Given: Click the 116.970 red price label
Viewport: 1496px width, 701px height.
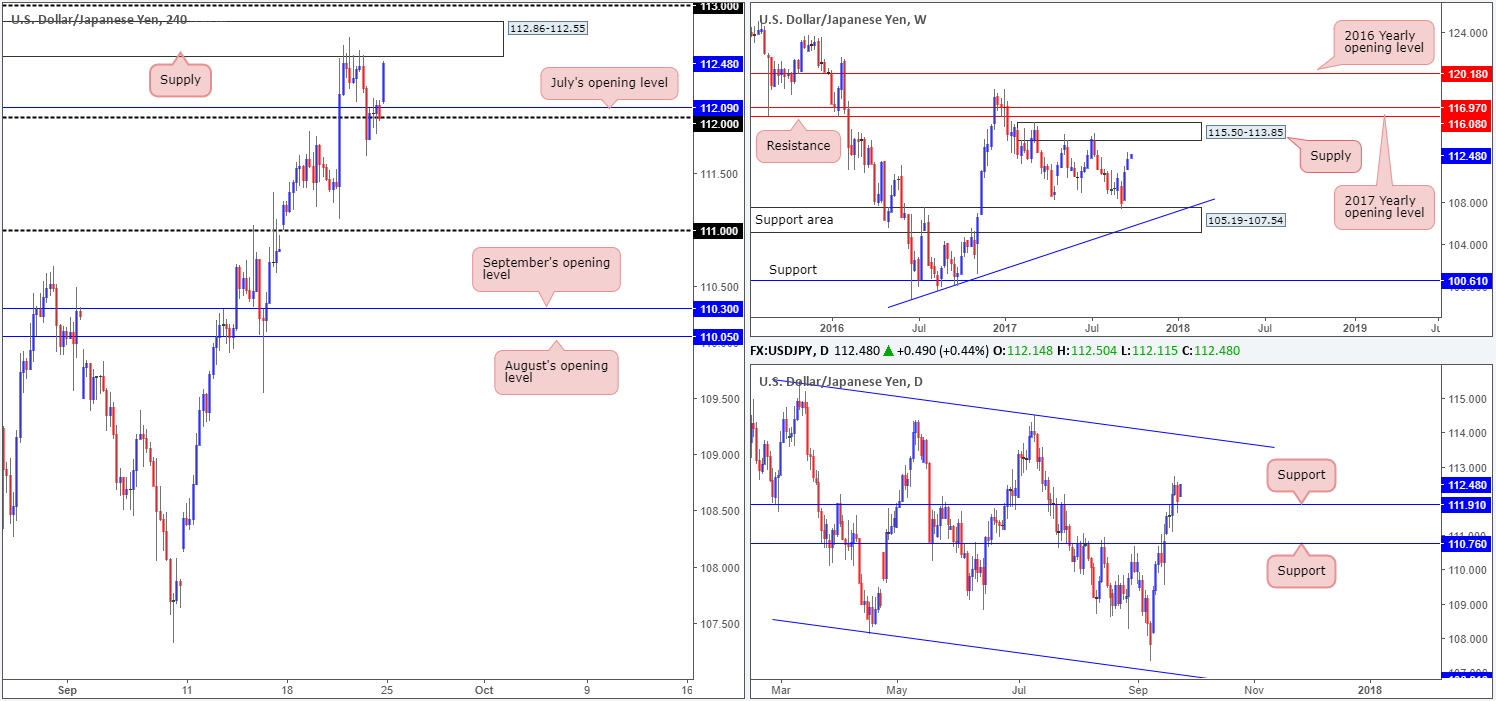Looking at the screenshot, I should click(1466, 106).
